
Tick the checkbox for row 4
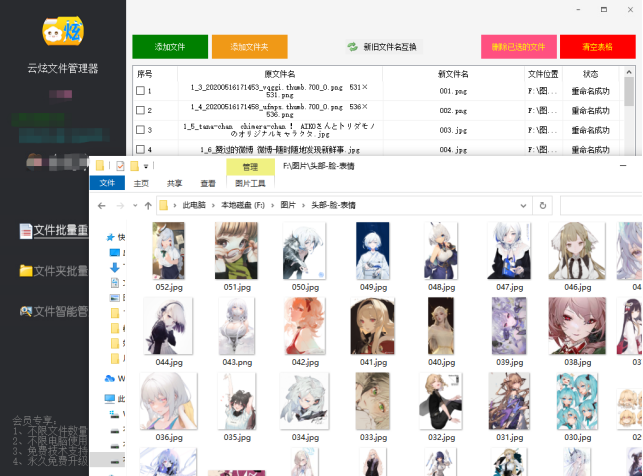click(140, 149)
